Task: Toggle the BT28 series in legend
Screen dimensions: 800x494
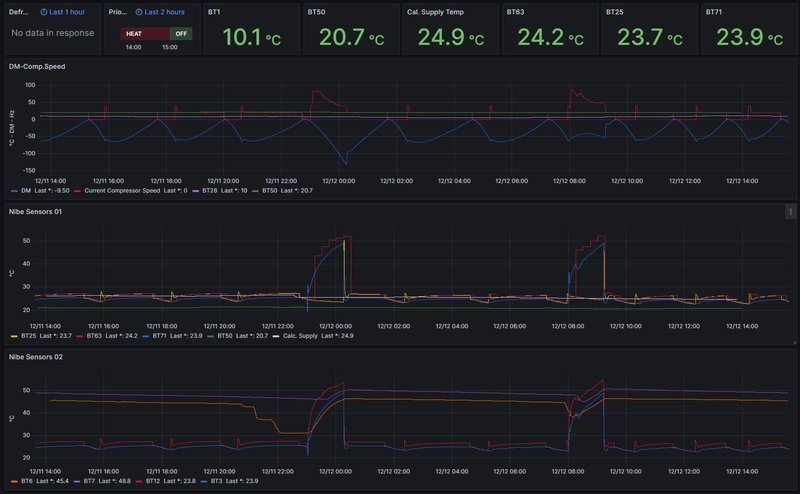Action: tap(210, 191)
